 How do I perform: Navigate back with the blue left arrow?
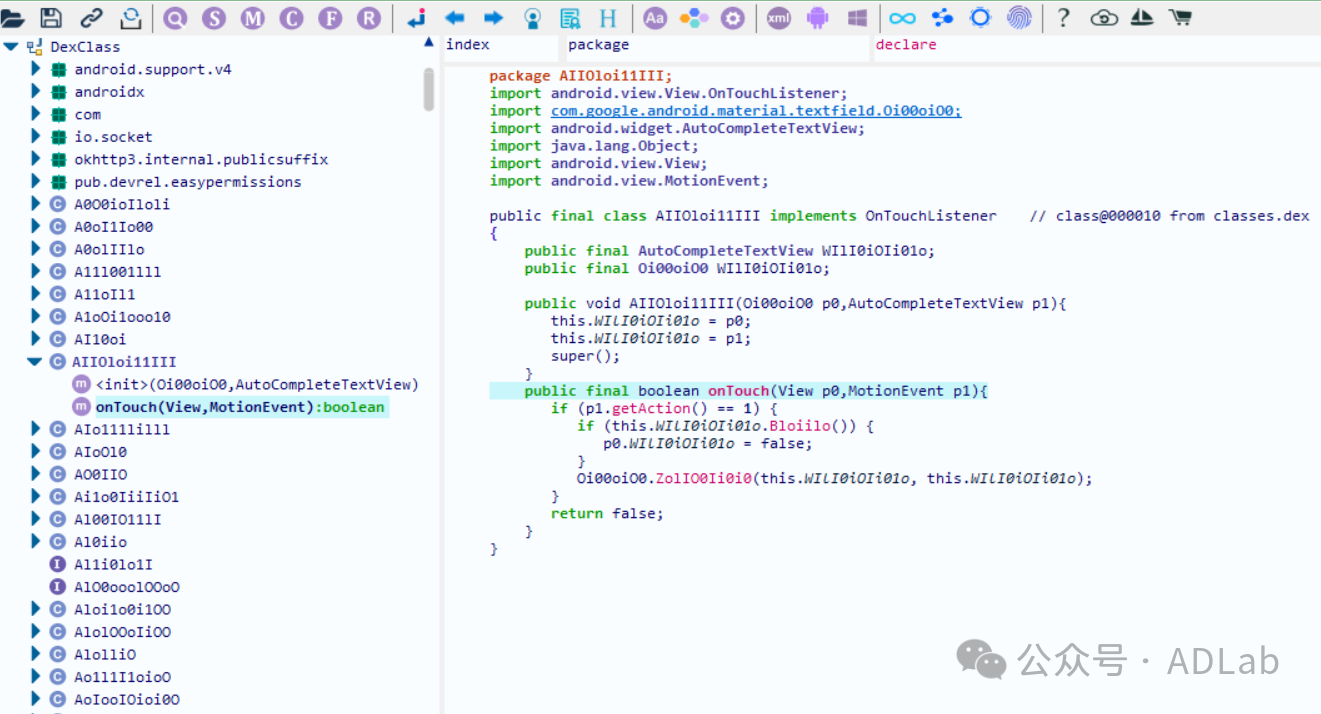click(x=455, y=17)
